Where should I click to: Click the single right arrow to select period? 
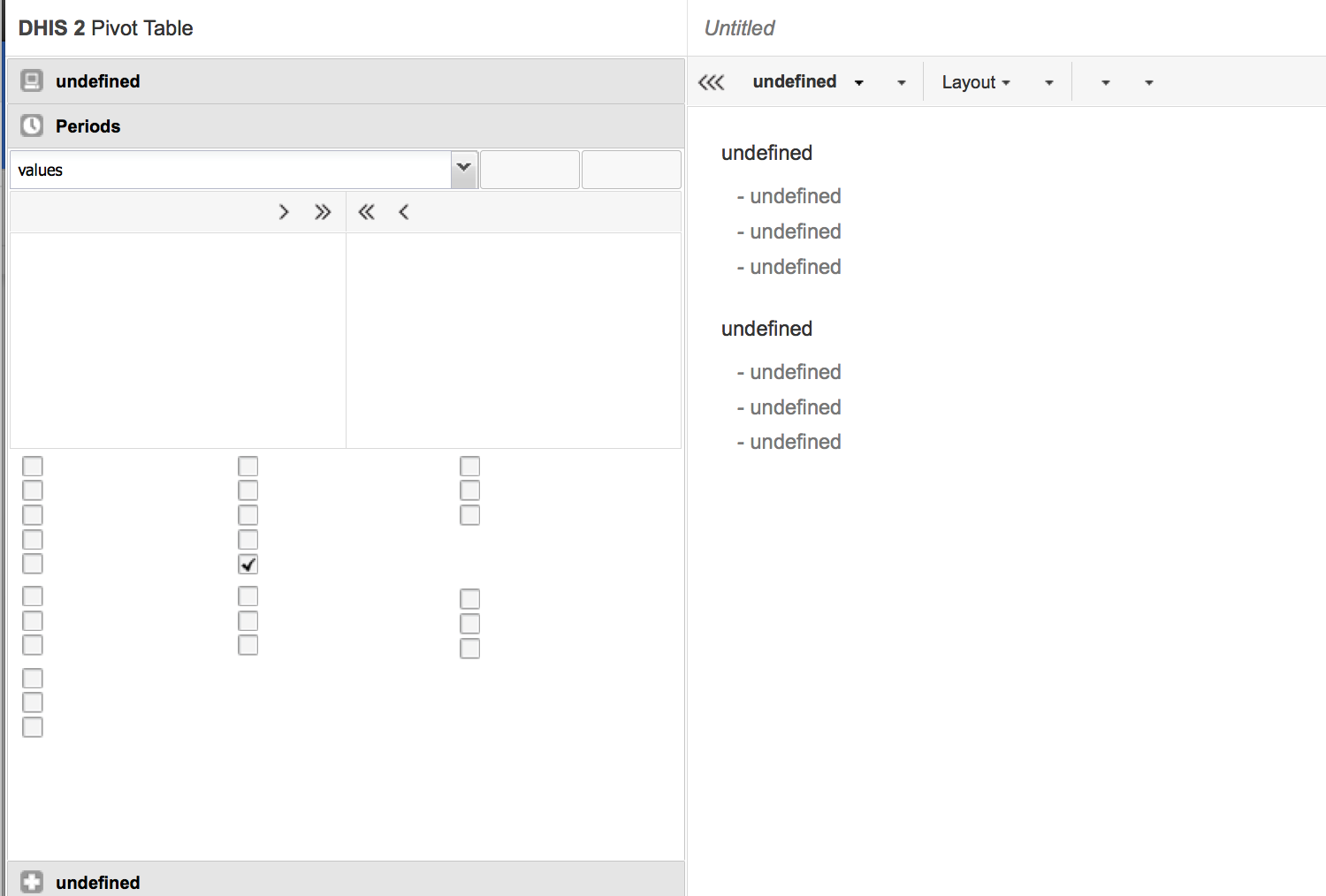pyautogui.click(x=284, y=212)
